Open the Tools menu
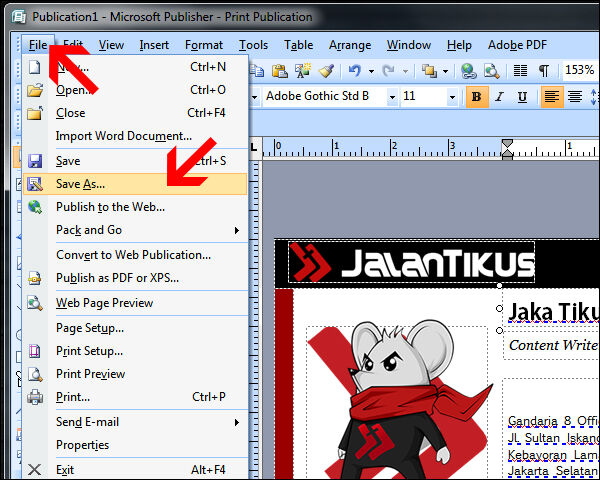The height and width of the screenshot is (480, 600). [x=253, y=45]
